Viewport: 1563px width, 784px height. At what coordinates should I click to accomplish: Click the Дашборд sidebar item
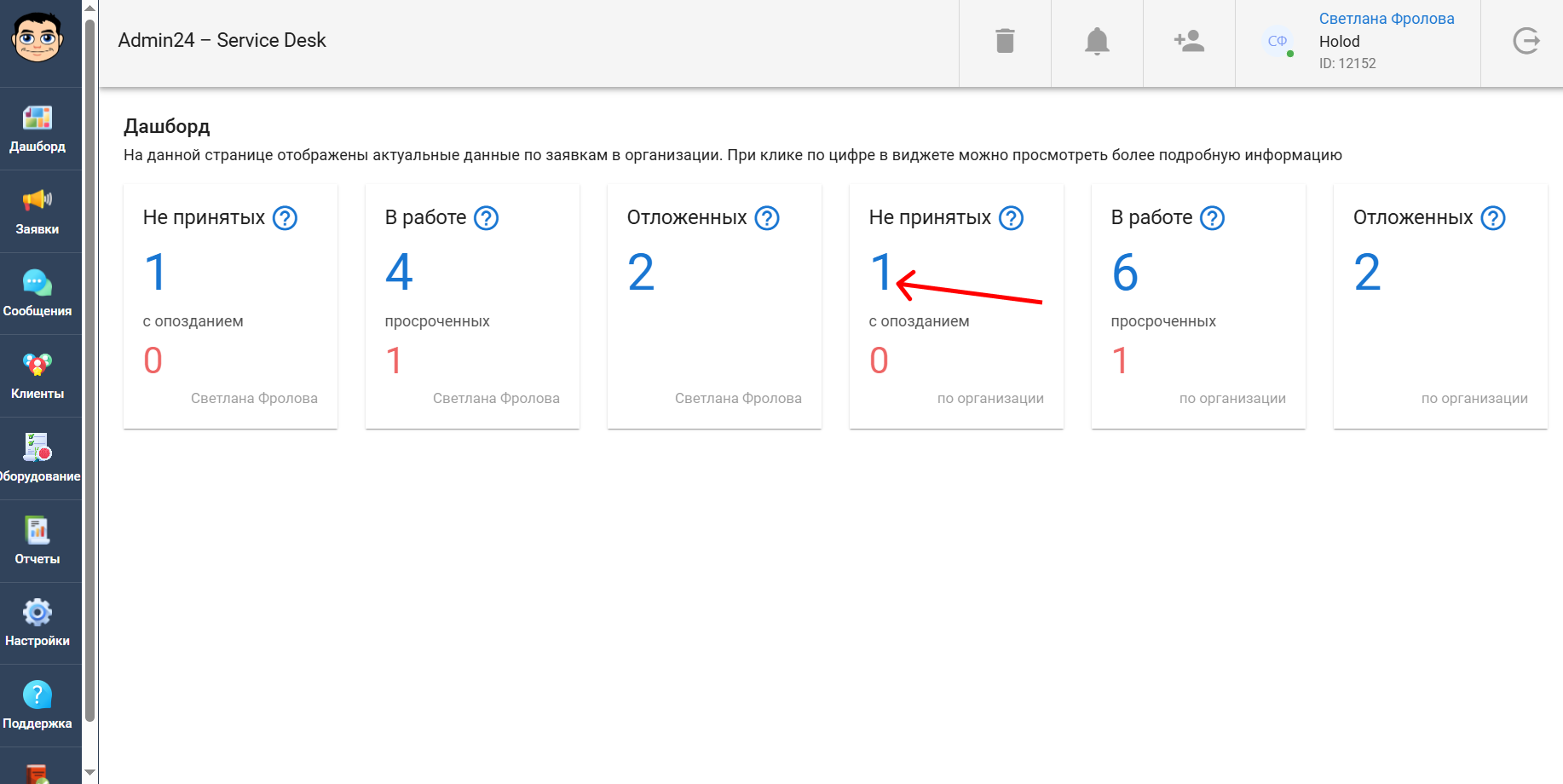coord(37,129)
